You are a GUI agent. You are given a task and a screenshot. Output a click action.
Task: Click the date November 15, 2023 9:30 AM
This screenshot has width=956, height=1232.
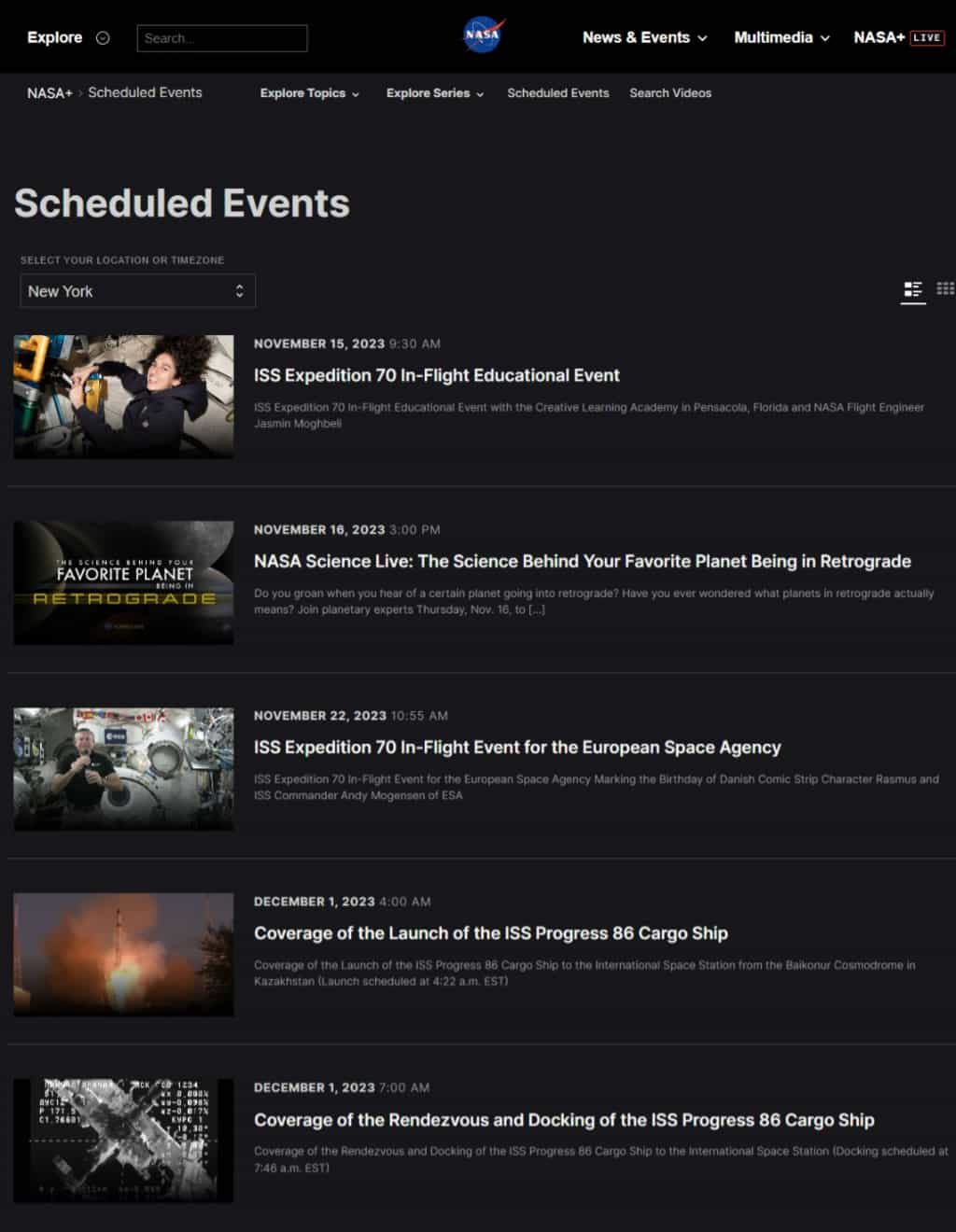(x=347, y=343)
